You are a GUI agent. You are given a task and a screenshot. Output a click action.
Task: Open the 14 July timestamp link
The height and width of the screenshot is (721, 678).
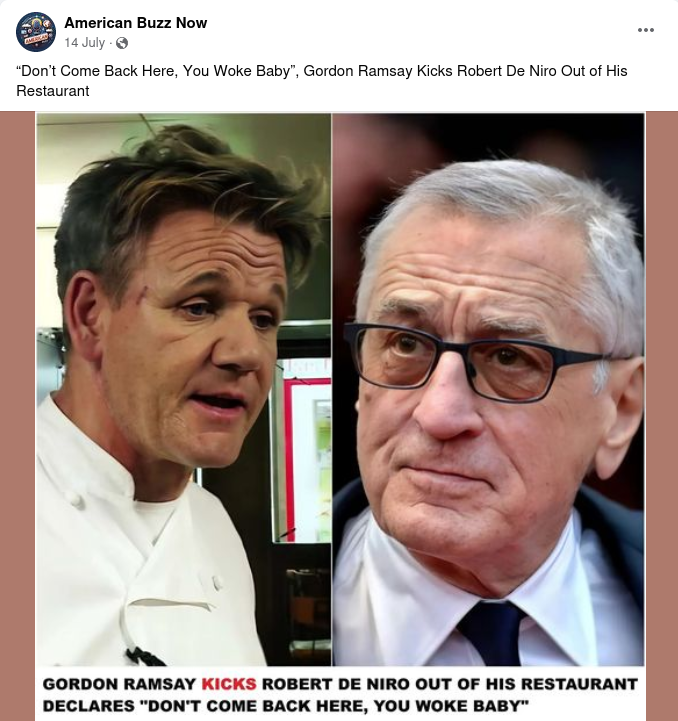click(x=85, y=43)
